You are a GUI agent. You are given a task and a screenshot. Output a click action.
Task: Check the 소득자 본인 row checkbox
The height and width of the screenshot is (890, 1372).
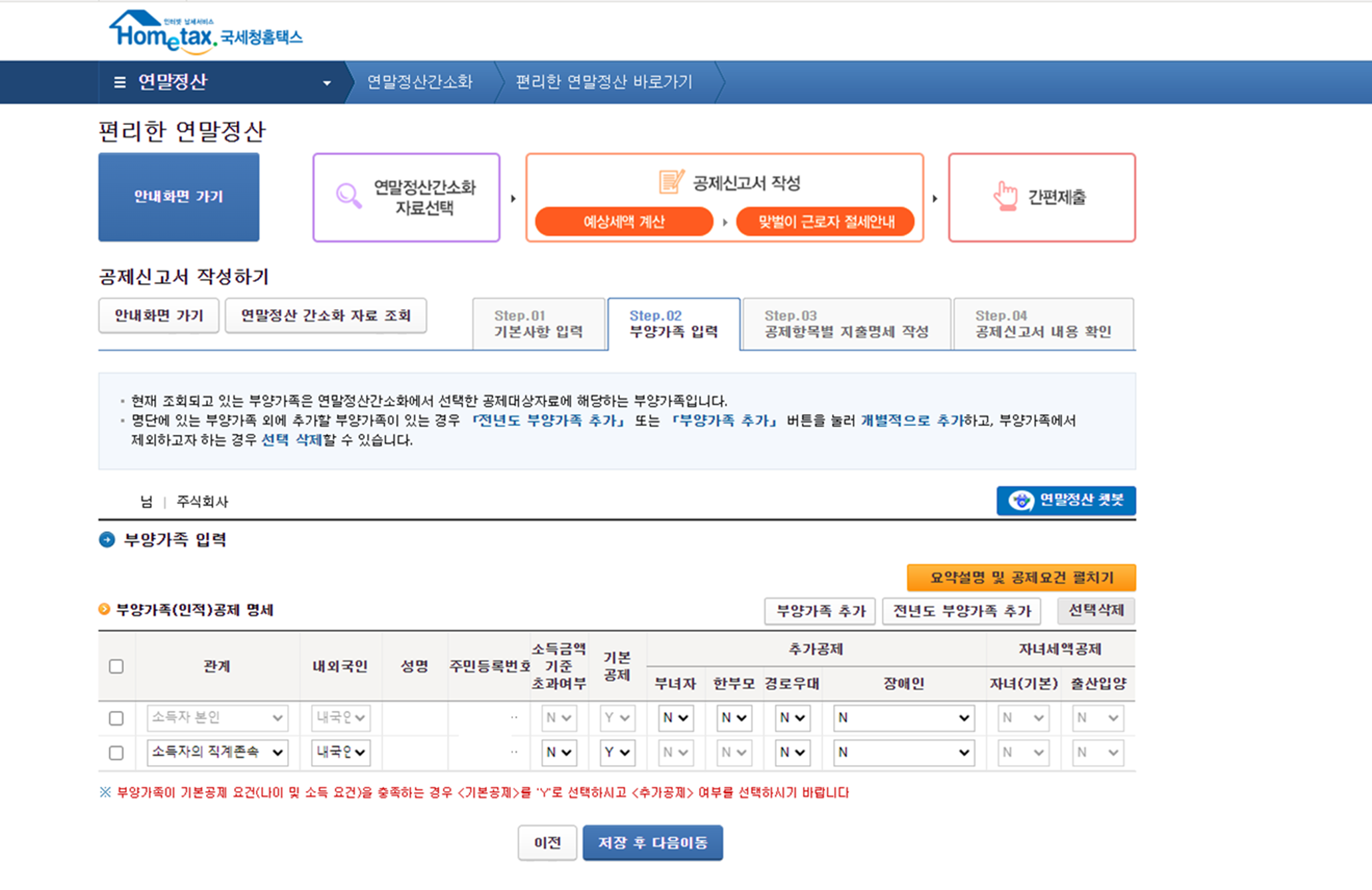pyautogui.click(x=116, y=718)
